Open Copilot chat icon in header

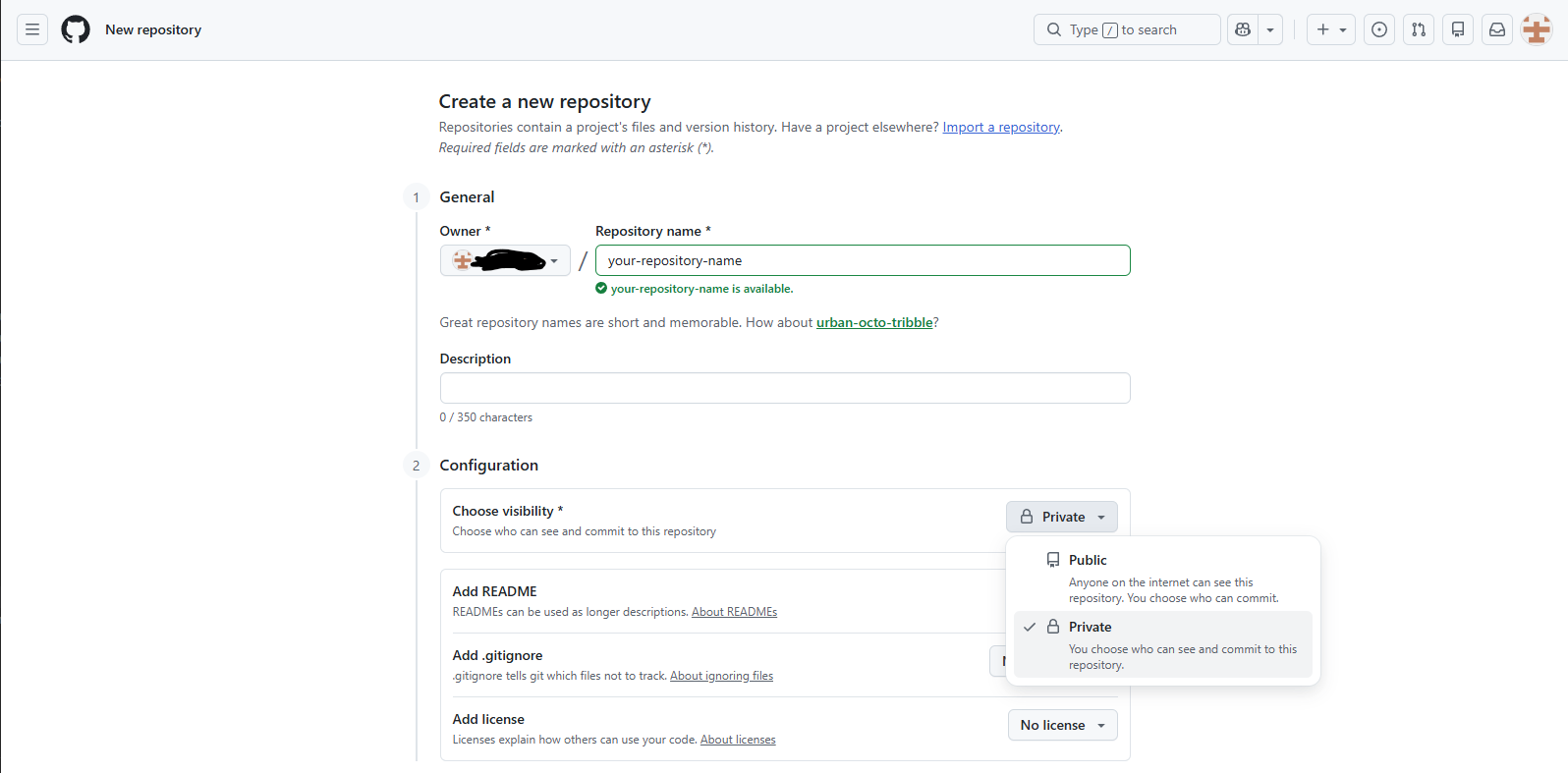(1243, 29)
